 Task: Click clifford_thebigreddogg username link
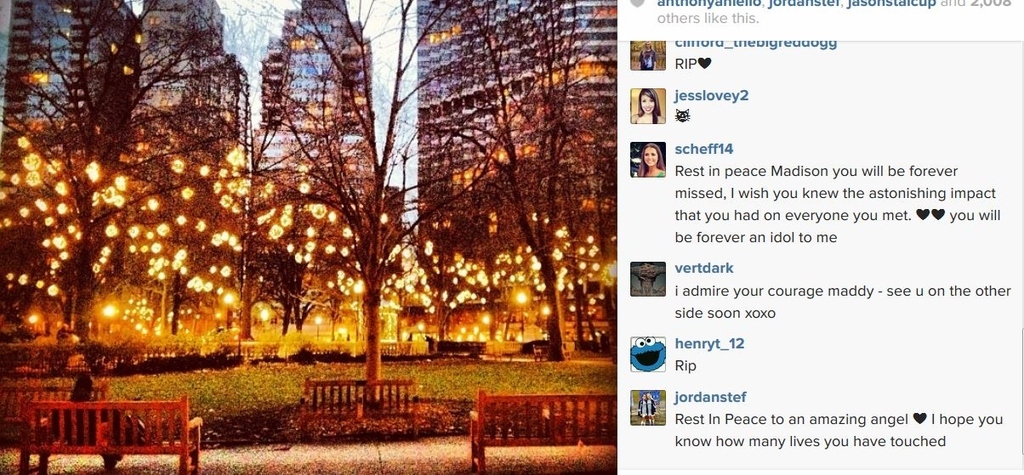(756, 44)
